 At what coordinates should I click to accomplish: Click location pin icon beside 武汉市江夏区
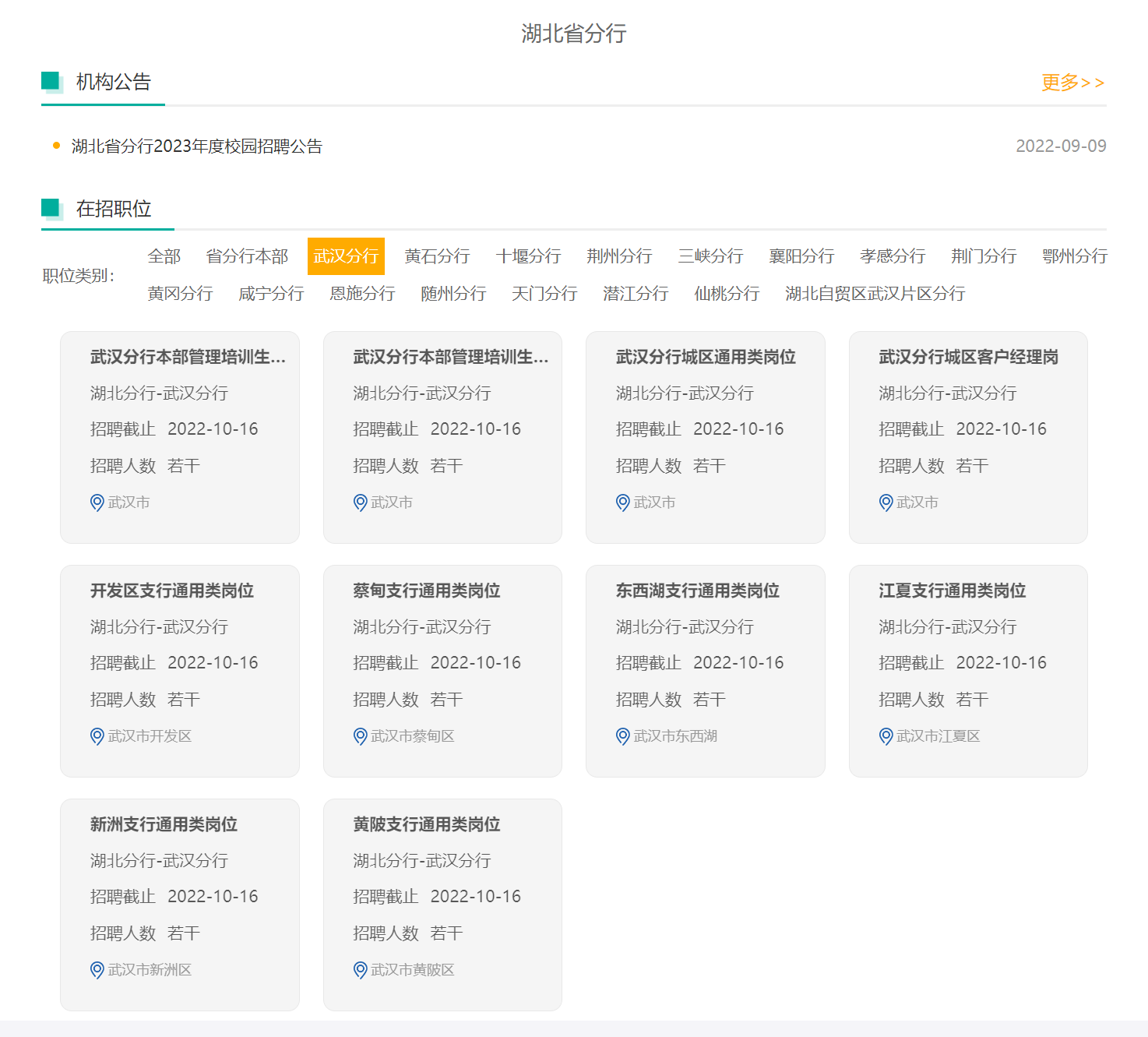point(886,736)
